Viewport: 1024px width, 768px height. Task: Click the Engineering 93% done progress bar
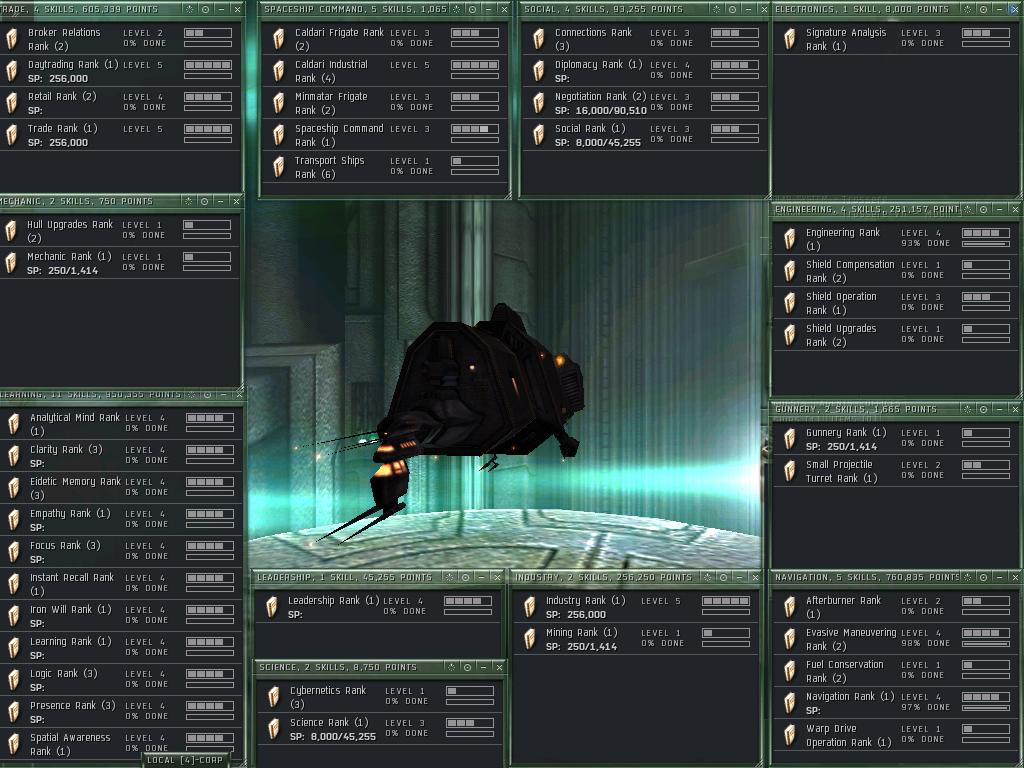[x=986, y=244]
